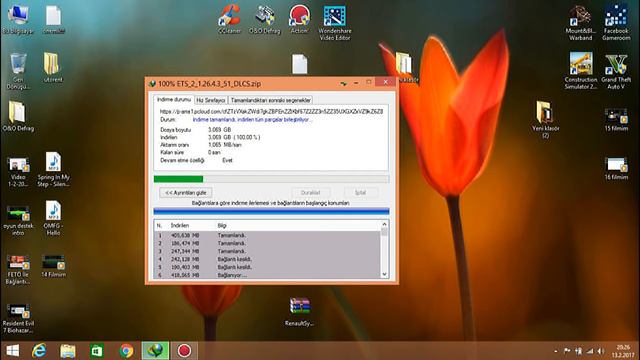Screen dimensions: 640x360
Task: Select the connection list scrollbar thumb
Action: point(384,232)
